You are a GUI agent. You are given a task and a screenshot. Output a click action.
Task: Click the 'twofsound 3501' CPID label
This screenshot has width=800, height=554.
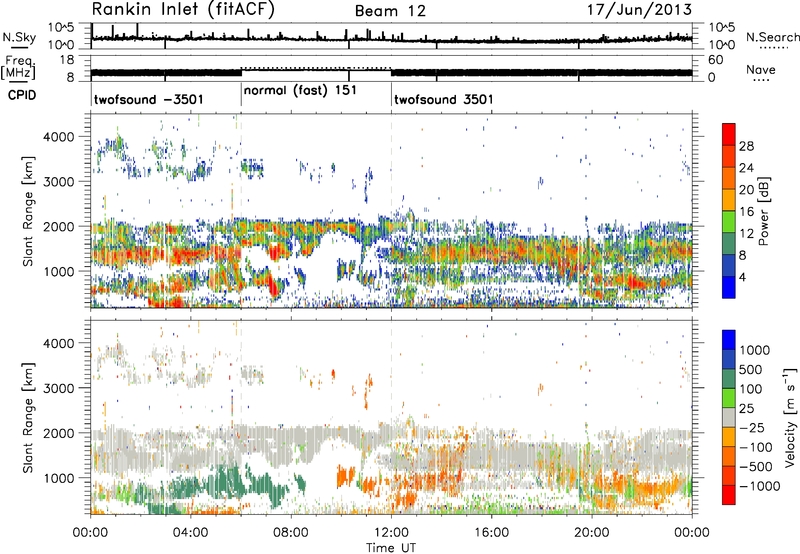[x=444, y=99]
